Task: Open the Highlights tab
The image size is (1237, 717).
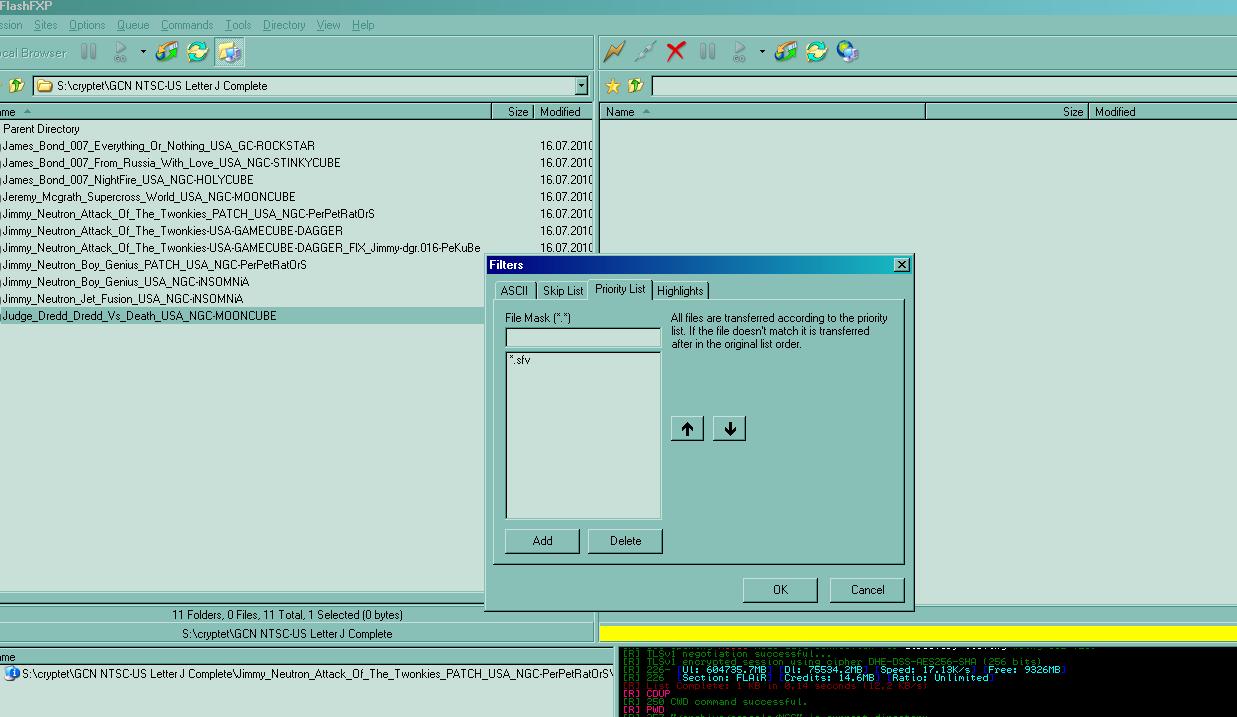Action: click(x=680, y=291)
